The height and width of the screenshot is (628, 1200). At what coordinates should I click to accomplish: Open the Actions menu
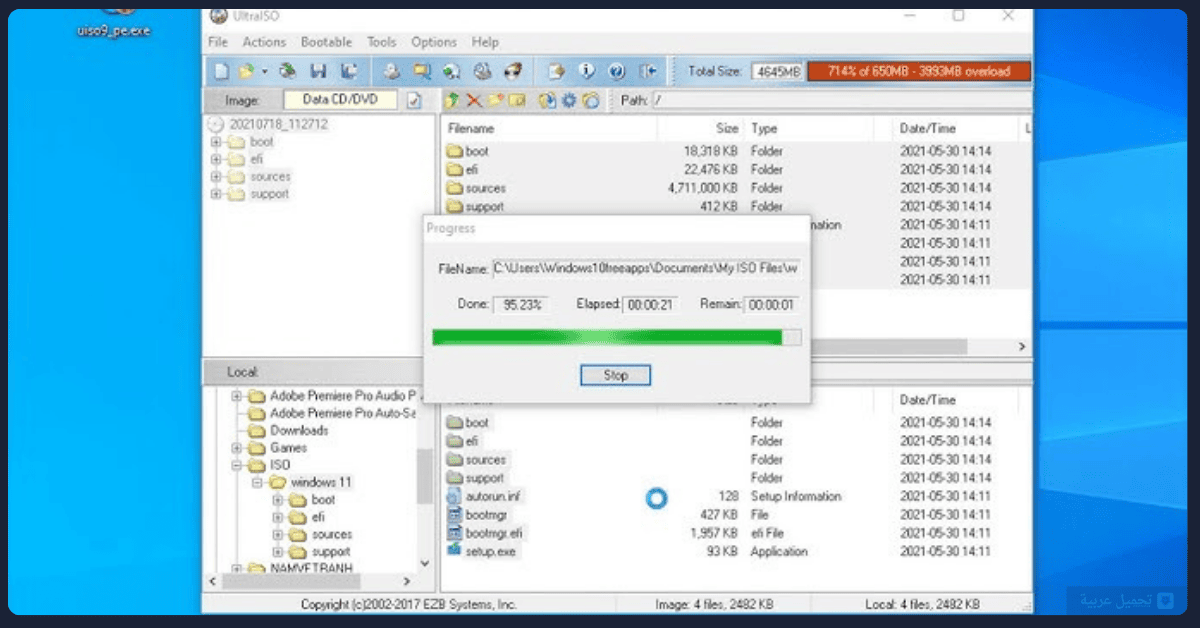tap(264, 42)
